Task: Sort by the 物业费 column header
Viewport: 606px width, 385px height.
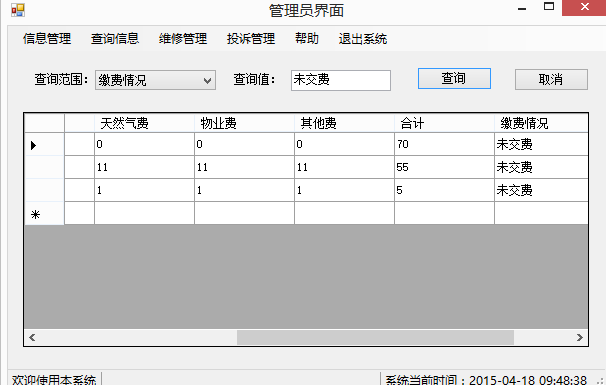Action: click(244, 123)
